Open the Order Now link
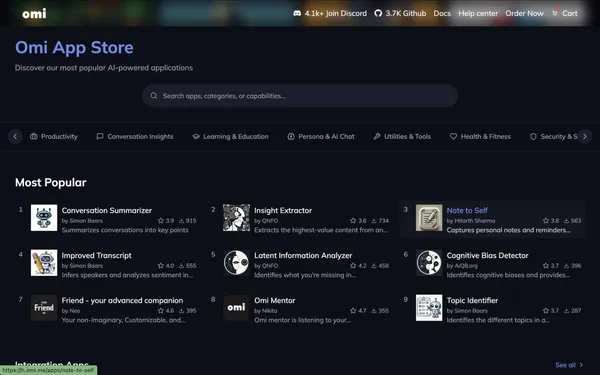The width and height of the screenshot is (600, 375). [524, 13]
